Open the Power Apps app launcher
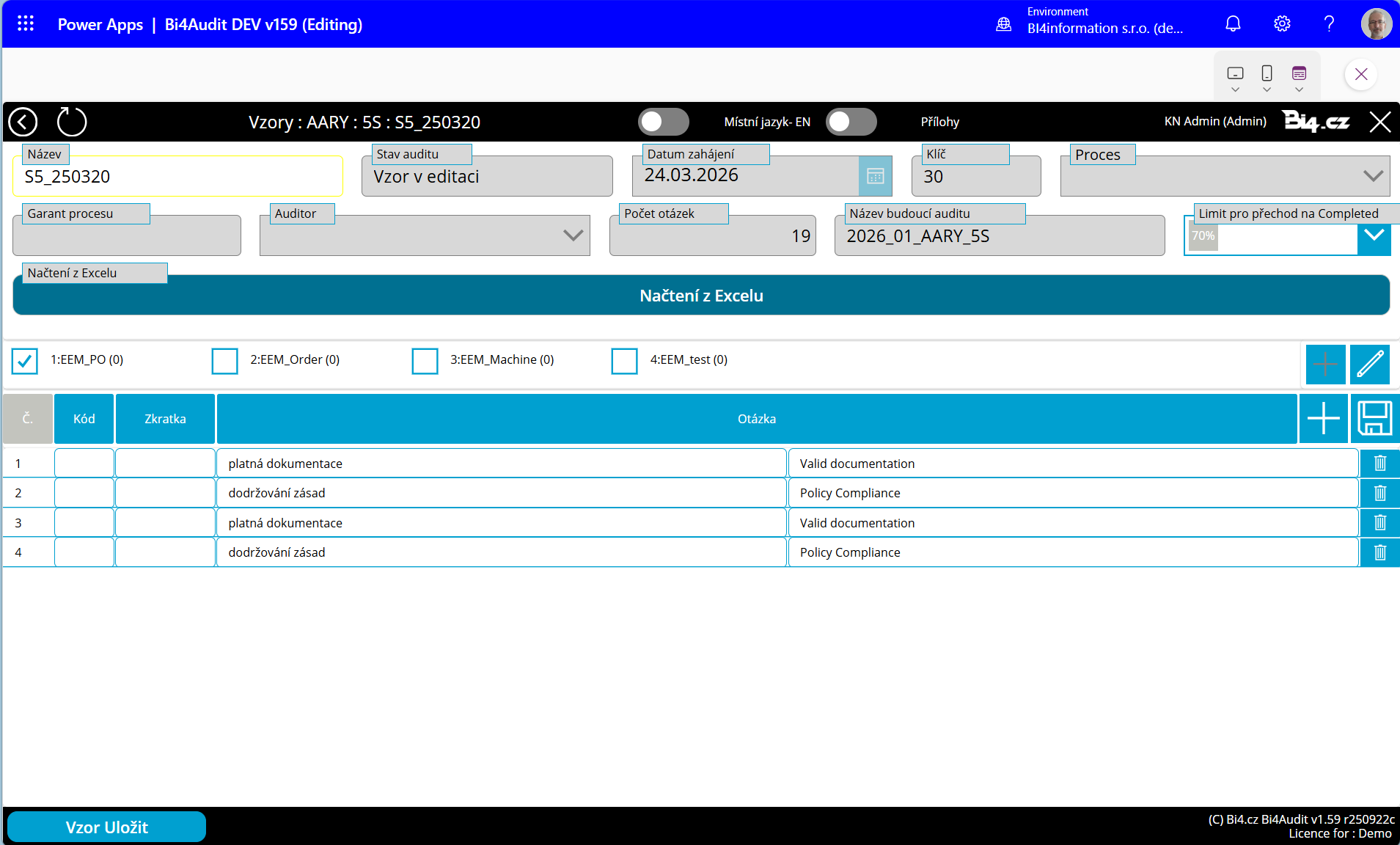This screenshot has height=845, width=1400. [26, 24]
